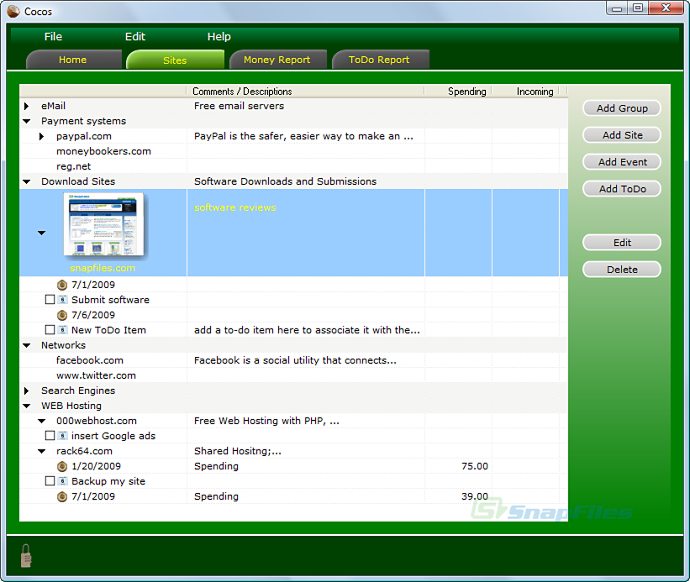Viewport: 690px width, 582px height.
Task: Select the www.twitter.com row
Action: tap(294, 376)
